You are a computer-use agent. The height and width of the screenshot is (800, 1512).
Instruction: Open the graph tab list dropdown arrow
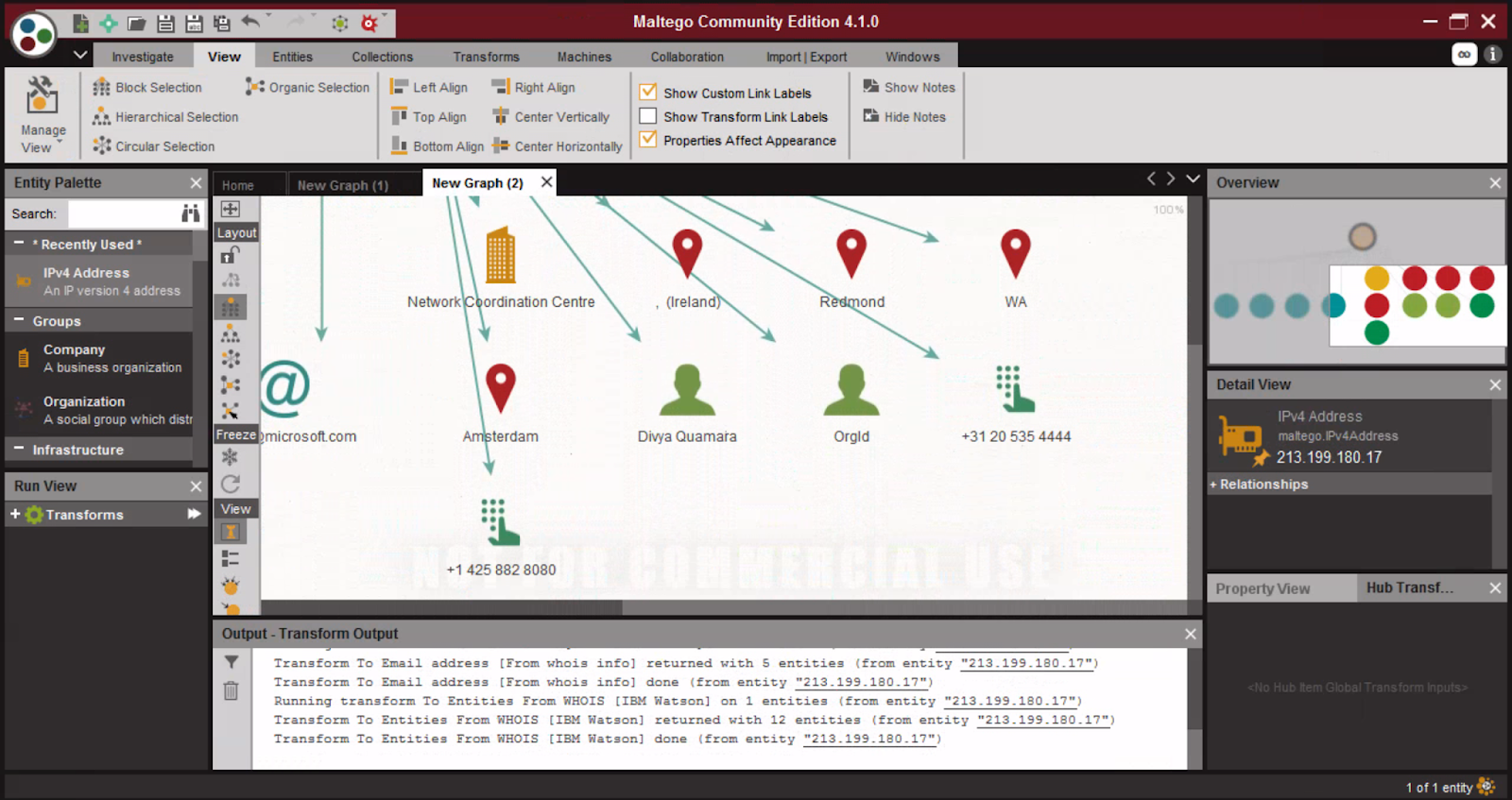[1193, 179]
